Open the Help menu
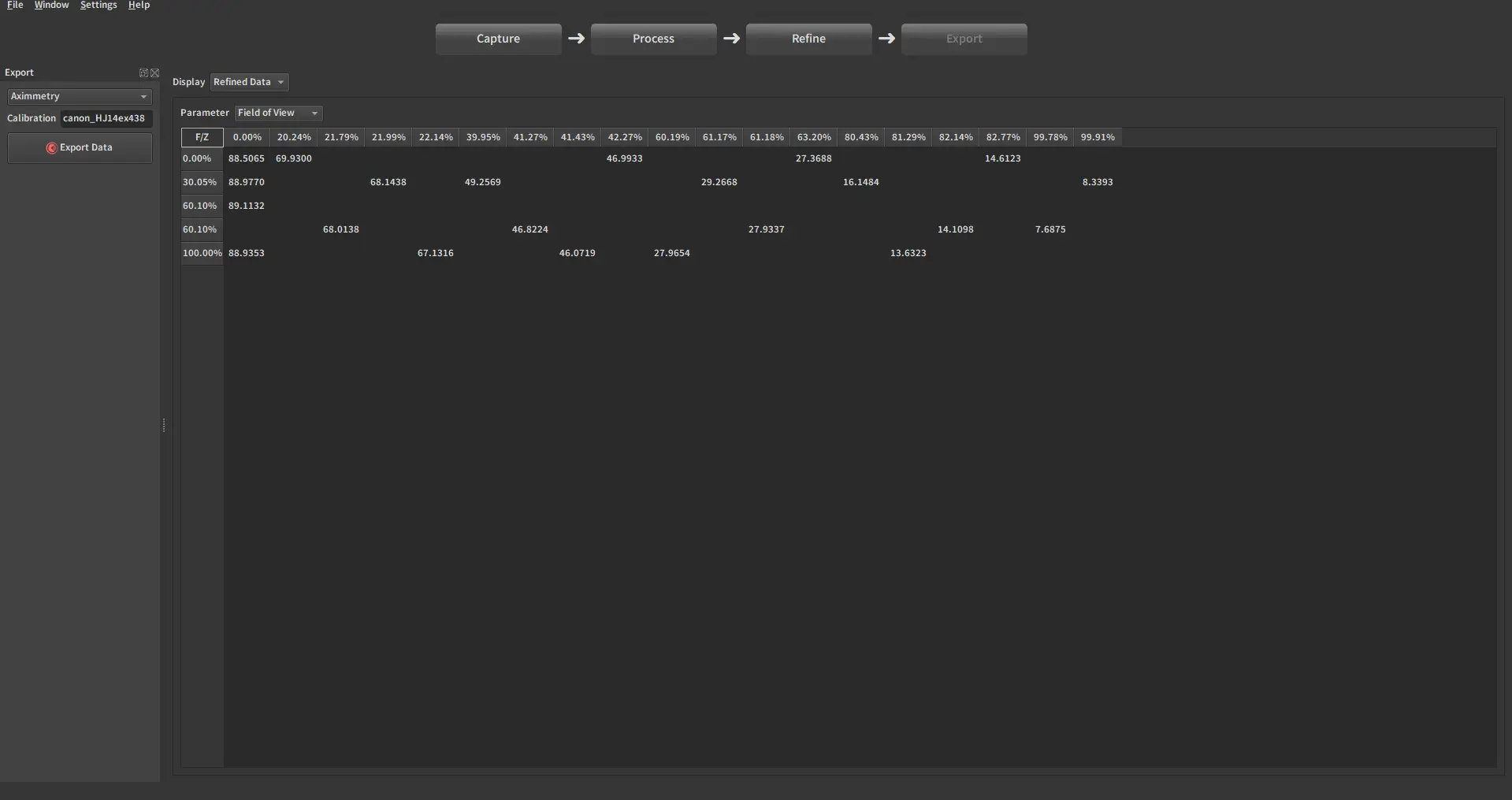 [139, 6]
